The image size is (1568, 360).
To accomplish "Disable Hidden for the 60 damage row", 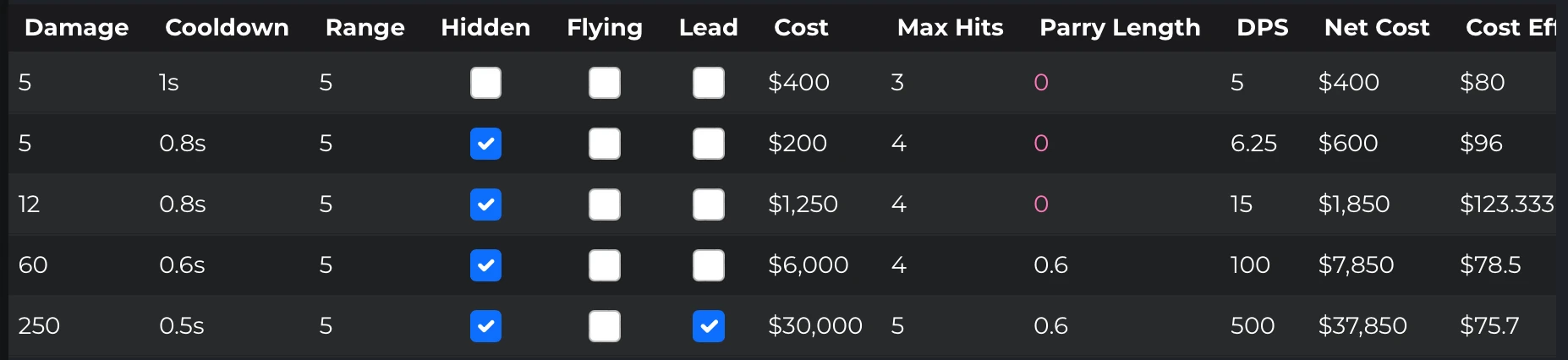I will coord(485,265).
